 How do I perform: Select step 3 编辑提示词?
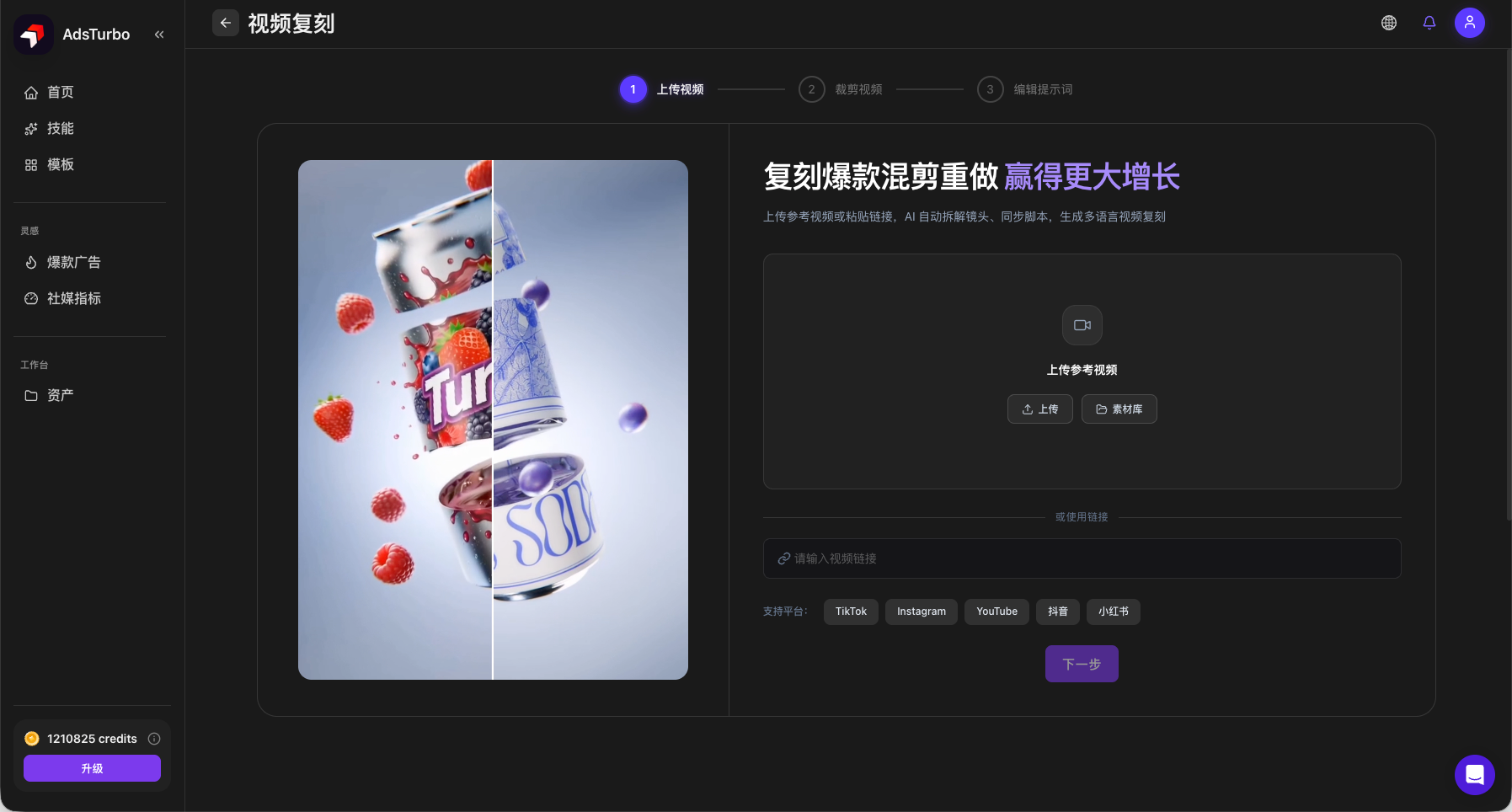[1025, 89]
